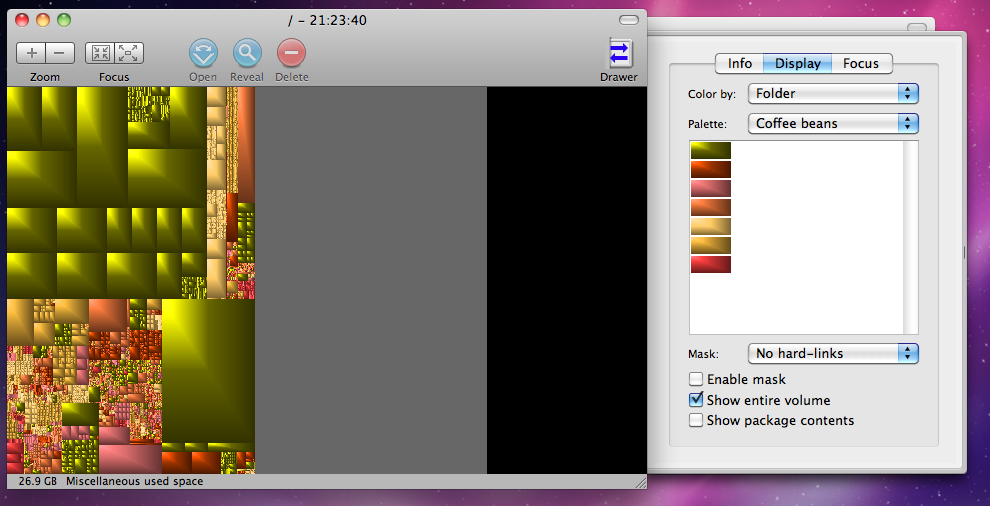
Task: Click the window resize grip corner
Action: pyautogui.click(x=640, y=482)
